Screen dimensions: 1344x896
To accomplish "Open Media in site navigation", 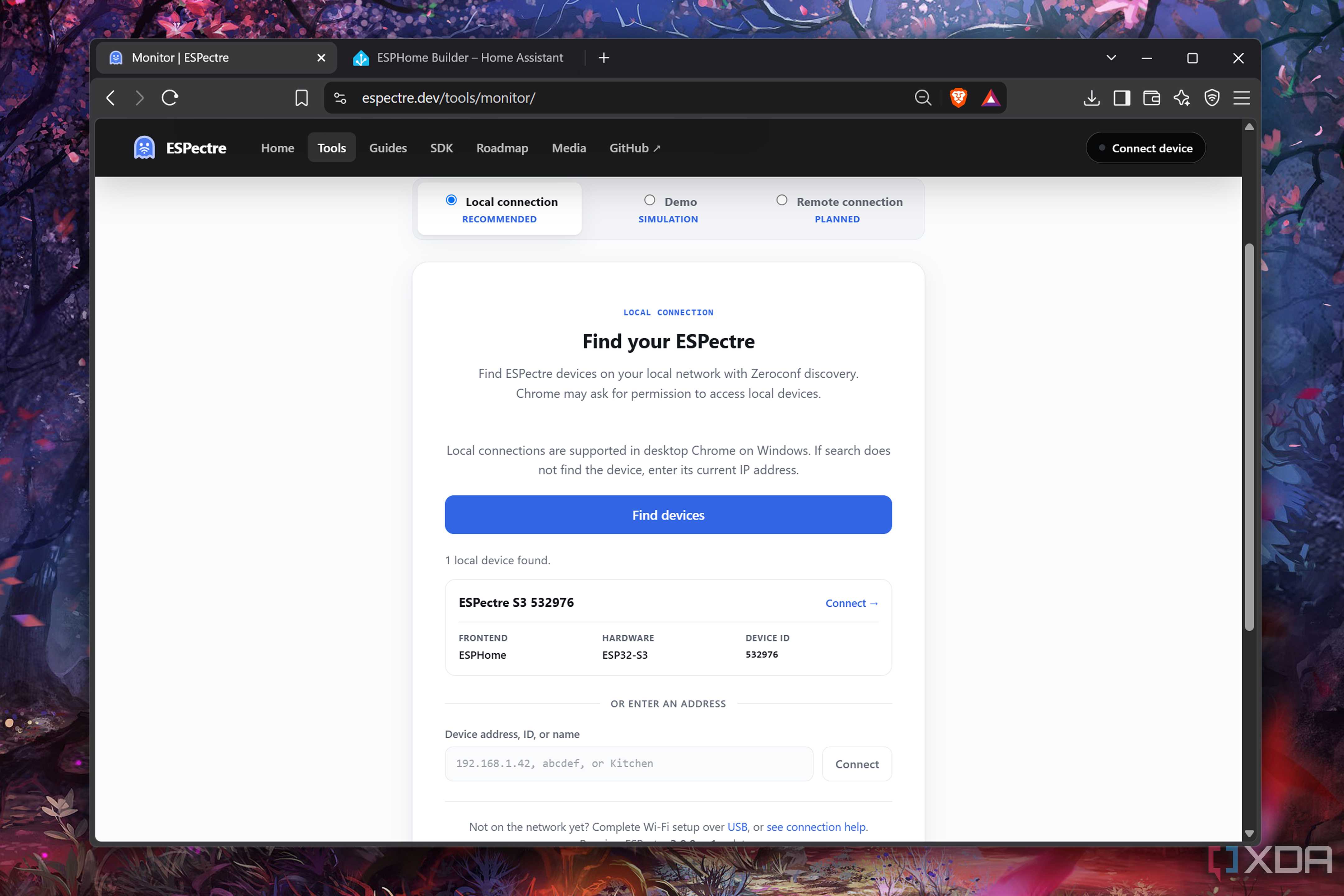I will point(569,148).
